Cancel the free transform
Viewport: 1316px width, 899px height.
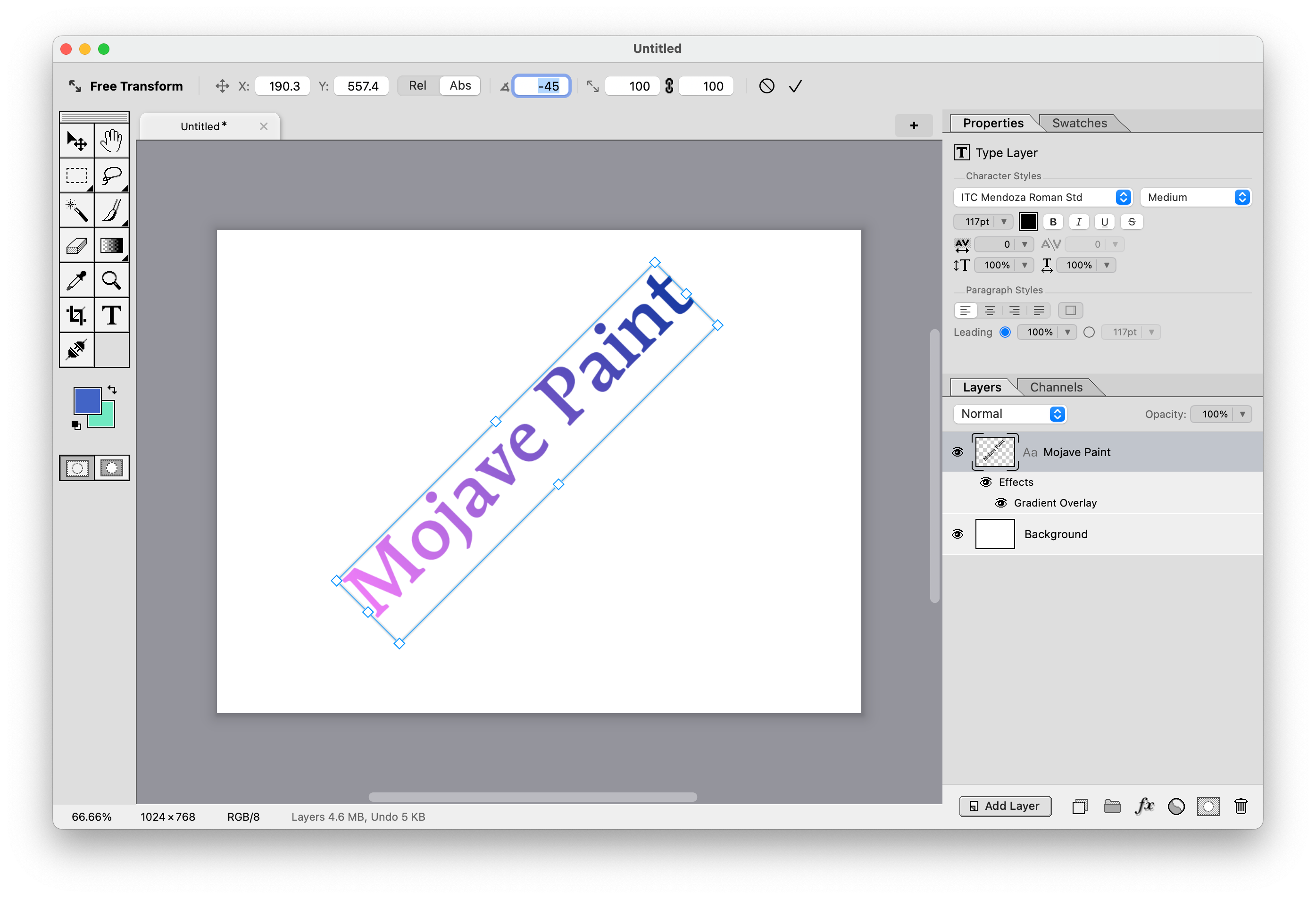(766, 86)
